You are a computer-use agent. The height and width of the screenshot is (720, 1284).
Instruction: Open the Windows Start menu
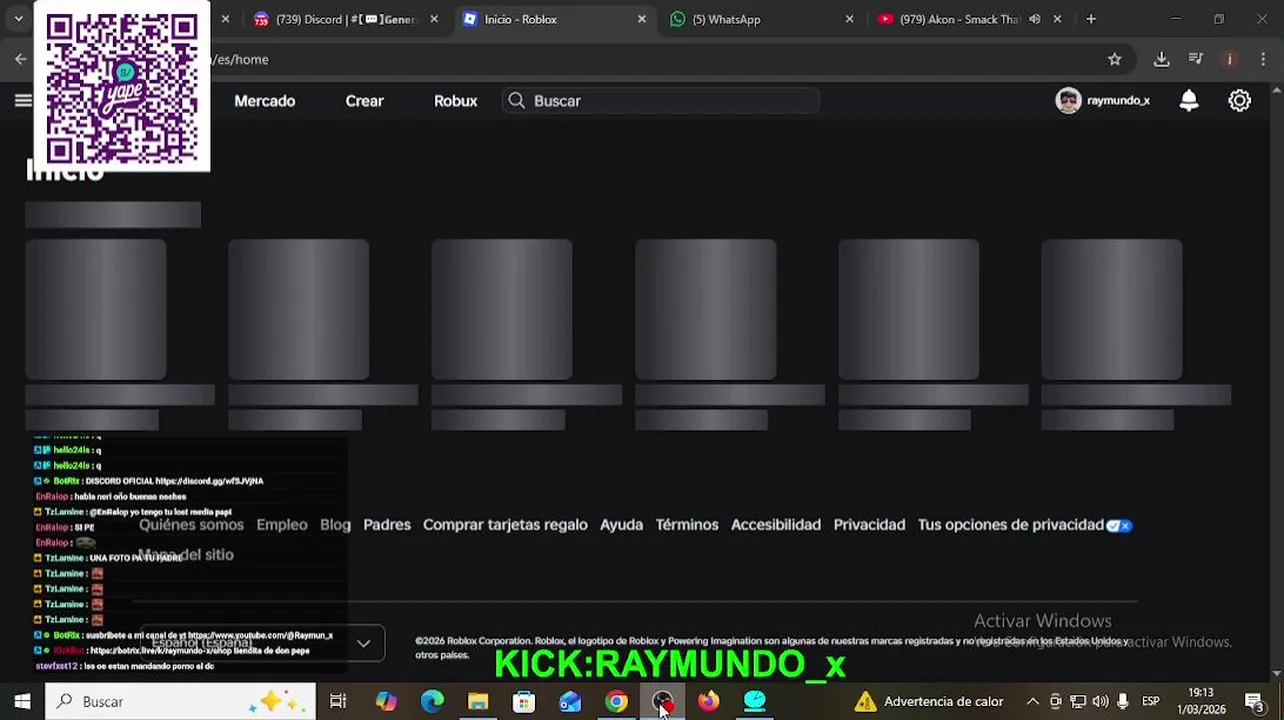tap(22, 701)
